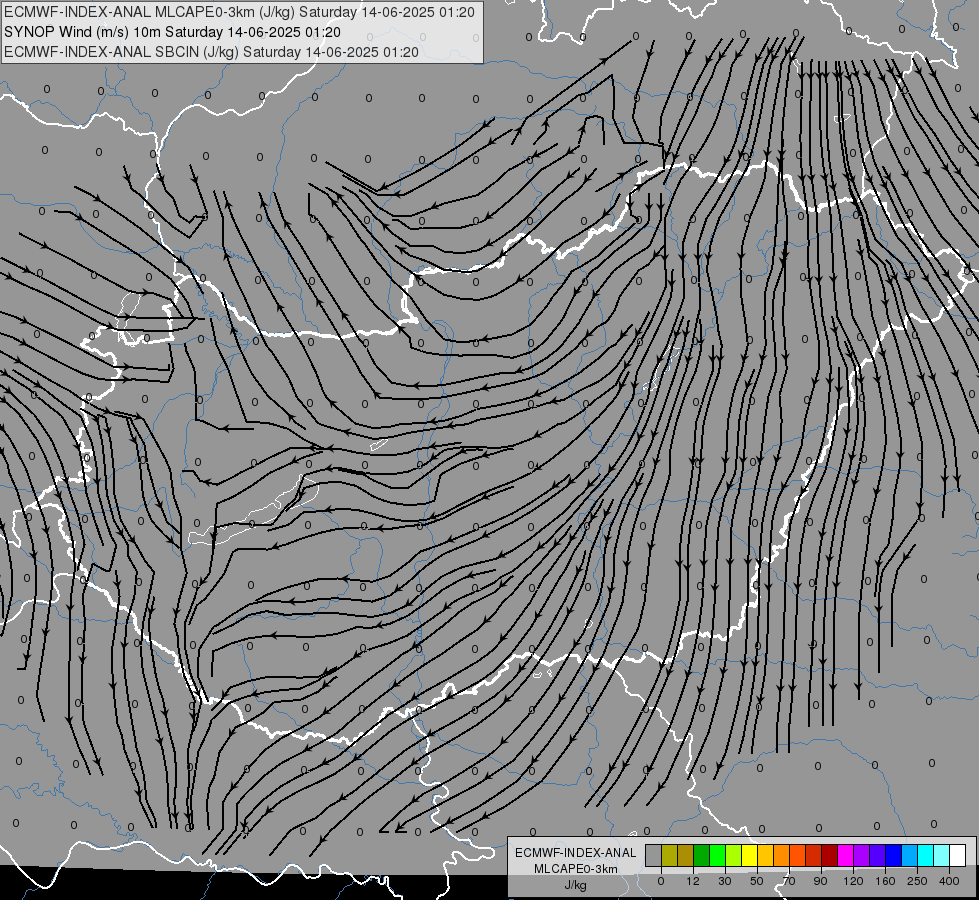Select the dark red swatch starting at 90
Viewport: 979px width, 900px height.
829,856
